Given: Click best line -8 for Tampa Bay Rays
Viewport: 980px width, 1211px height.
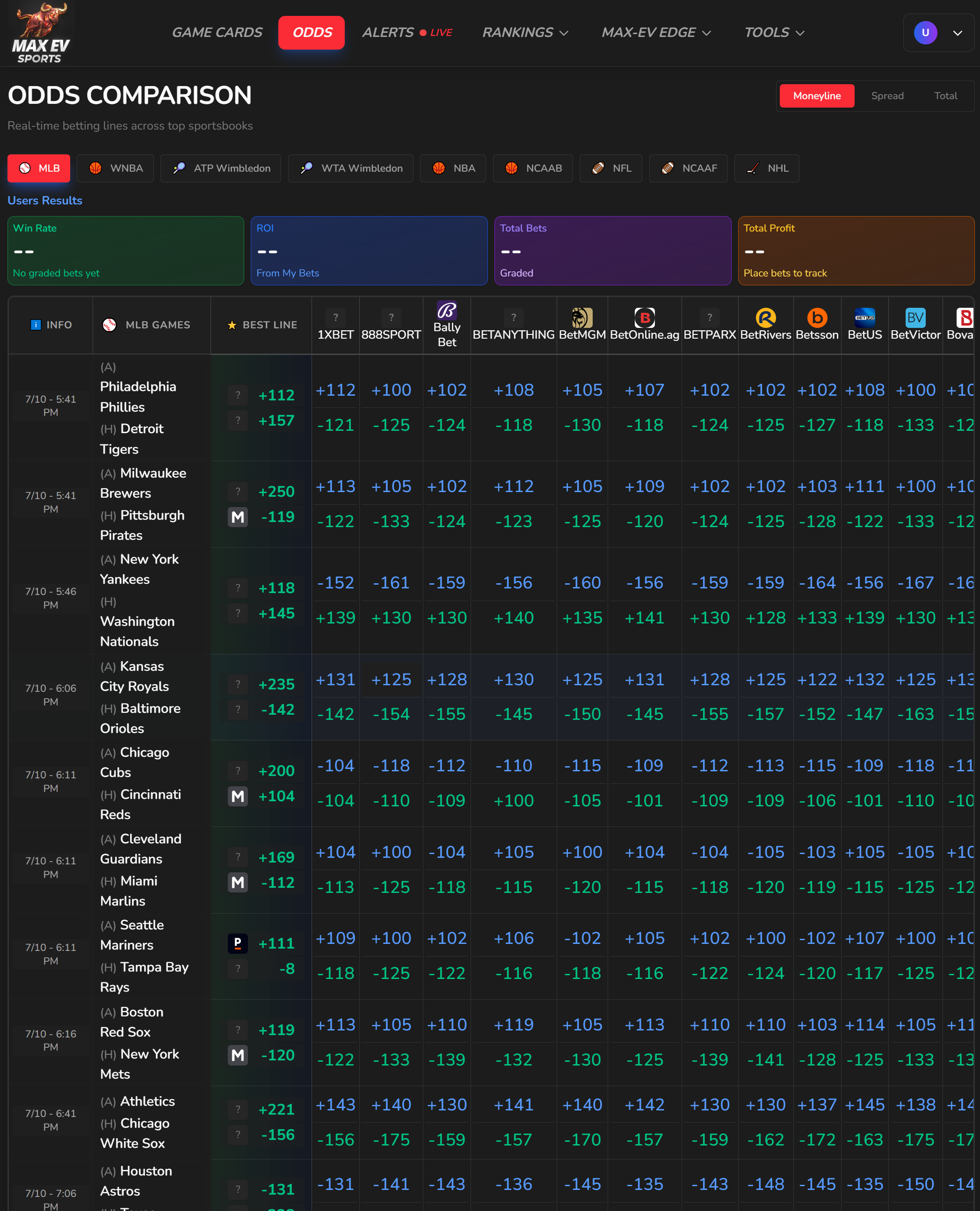Looking at the screenshot, I should tap(287, 969).
